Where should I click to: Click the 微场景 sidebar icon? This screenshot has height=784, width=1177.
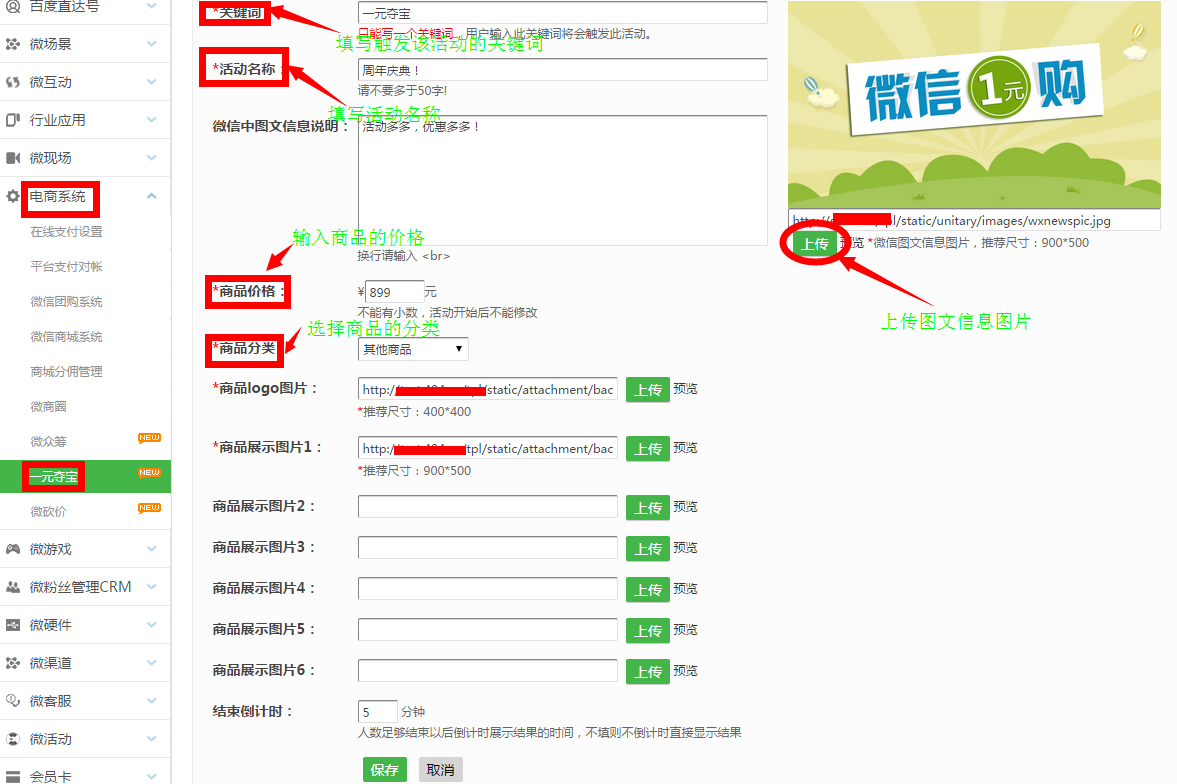[13, 44]
